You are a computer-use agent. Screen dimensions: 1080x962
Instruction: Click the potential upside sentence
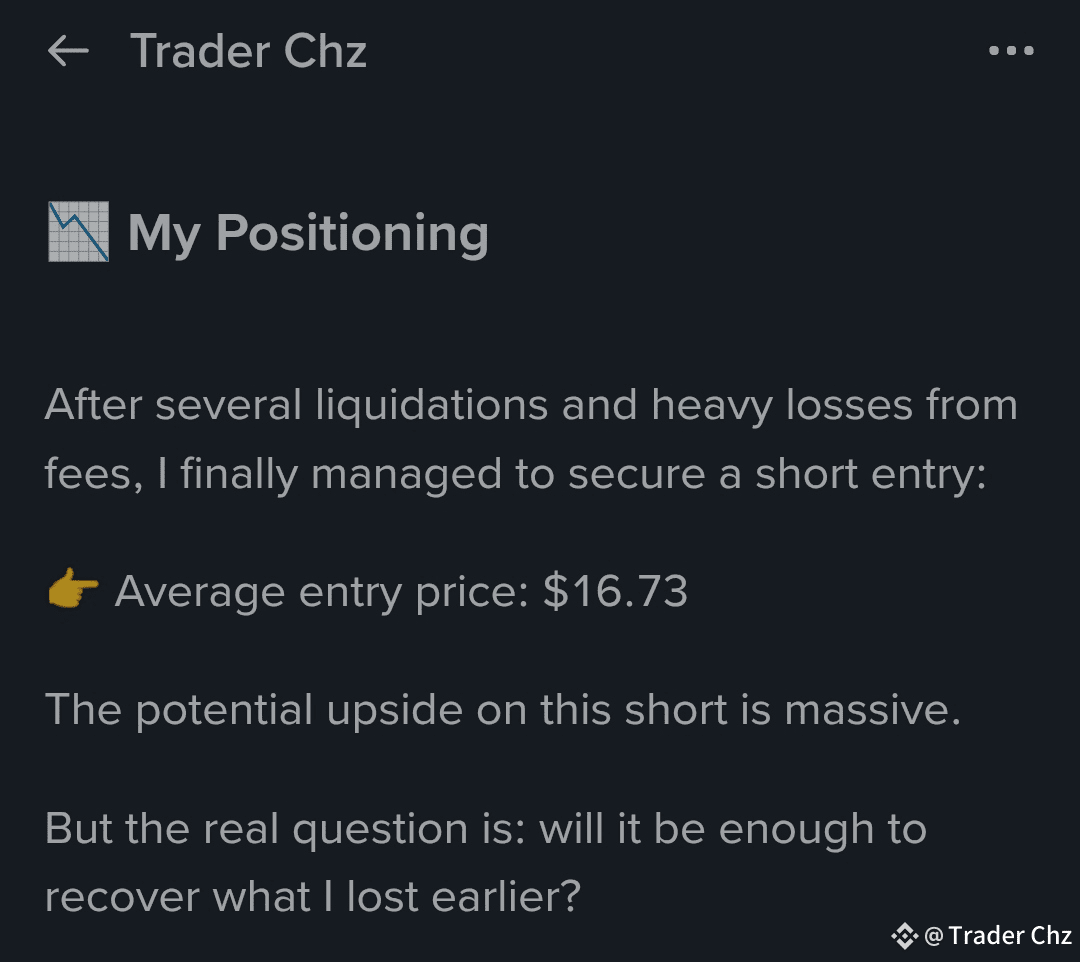point(503,710)
